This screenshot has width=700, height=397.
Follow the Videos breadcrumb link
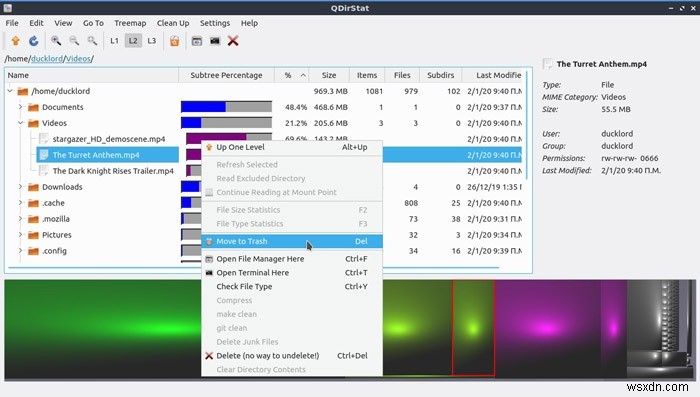point(78,59)
